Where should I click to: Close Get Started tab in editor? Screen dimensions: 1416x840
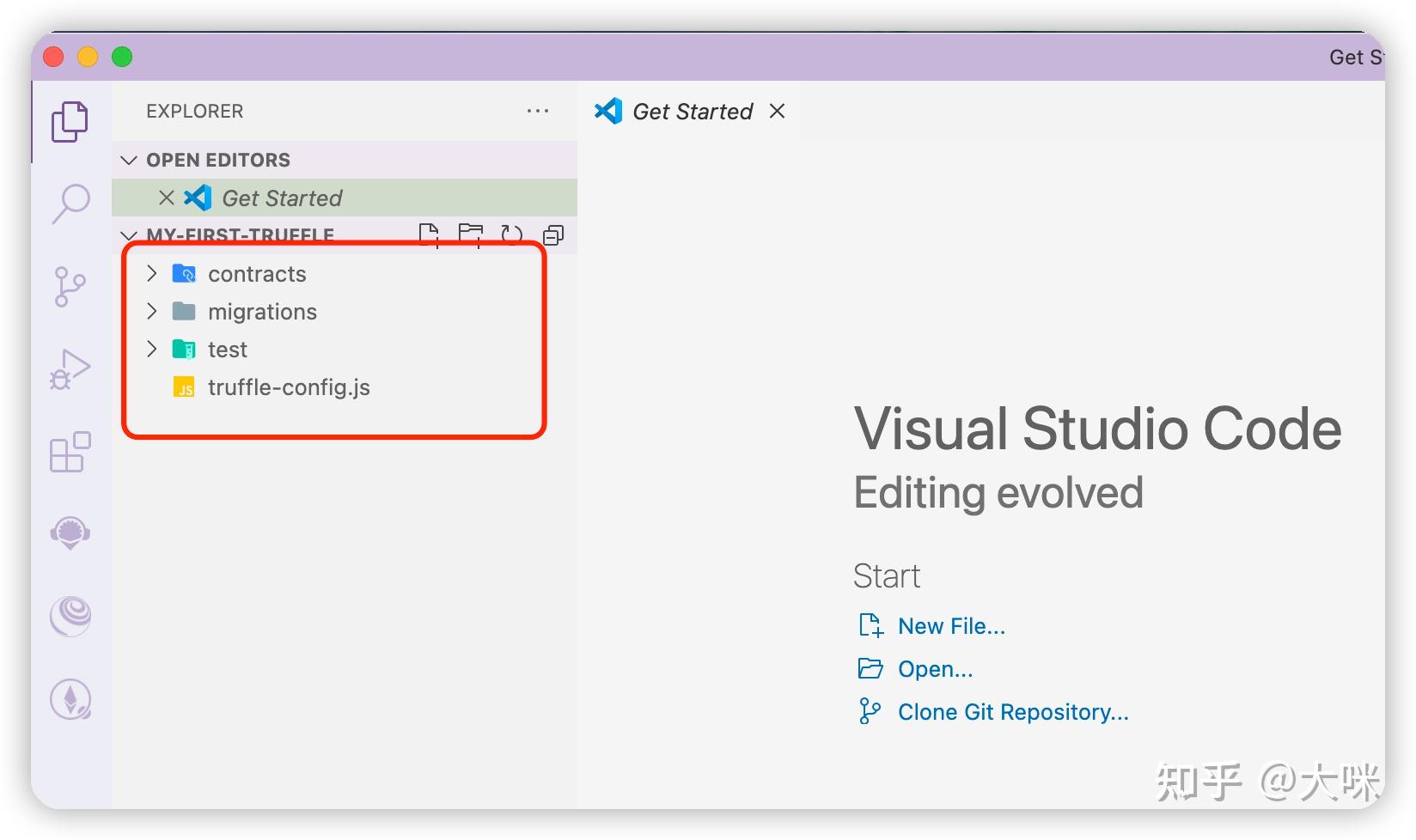click(778, 112)
